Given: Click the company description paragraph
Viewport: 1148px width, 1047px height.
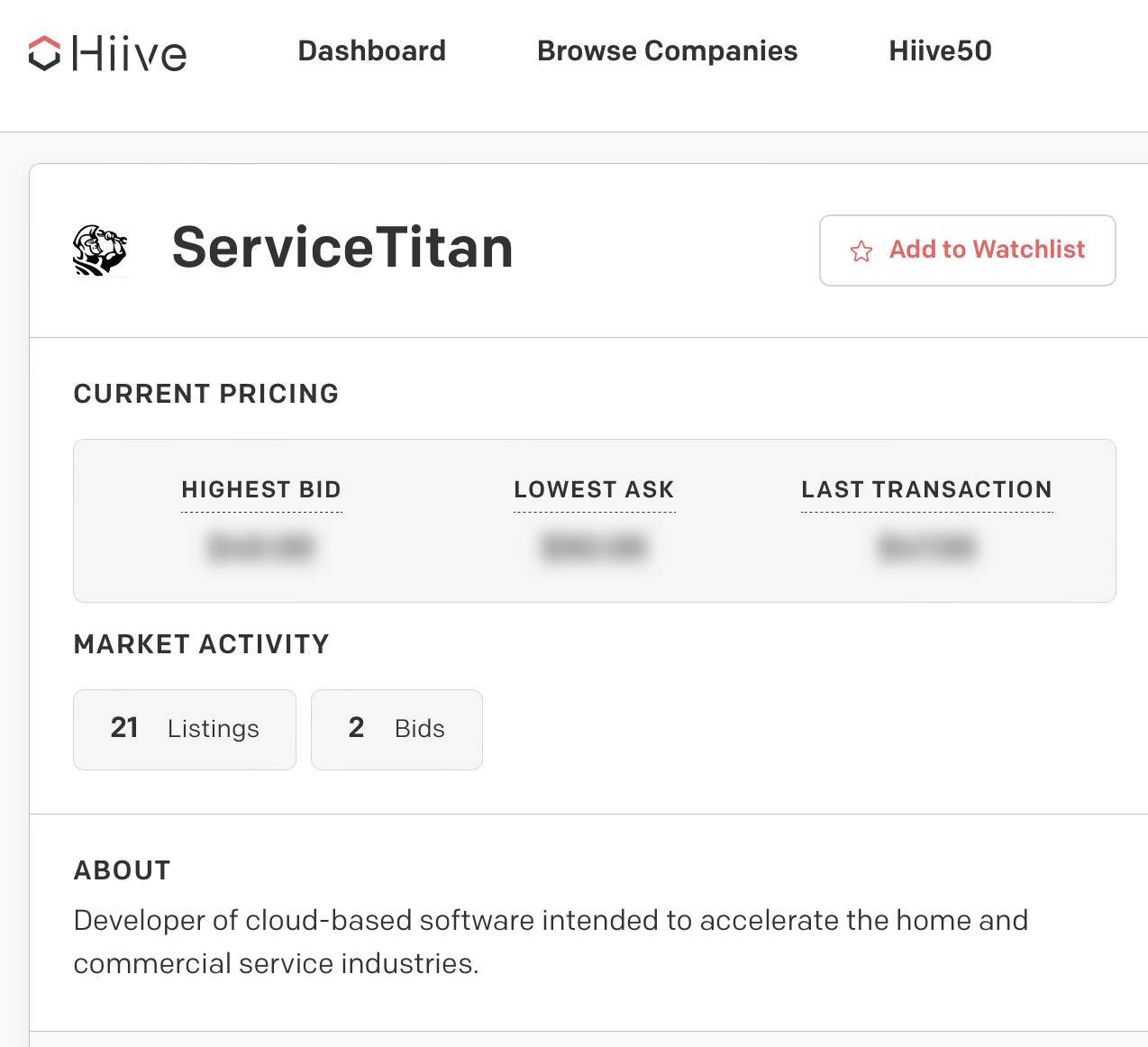Looking at the screenshot, I should coord(551,942).
